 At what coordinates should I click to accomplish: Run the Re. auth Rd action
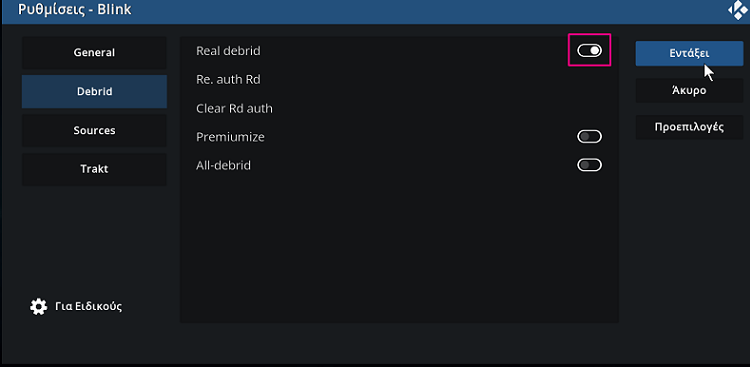(x=399, y=79)
